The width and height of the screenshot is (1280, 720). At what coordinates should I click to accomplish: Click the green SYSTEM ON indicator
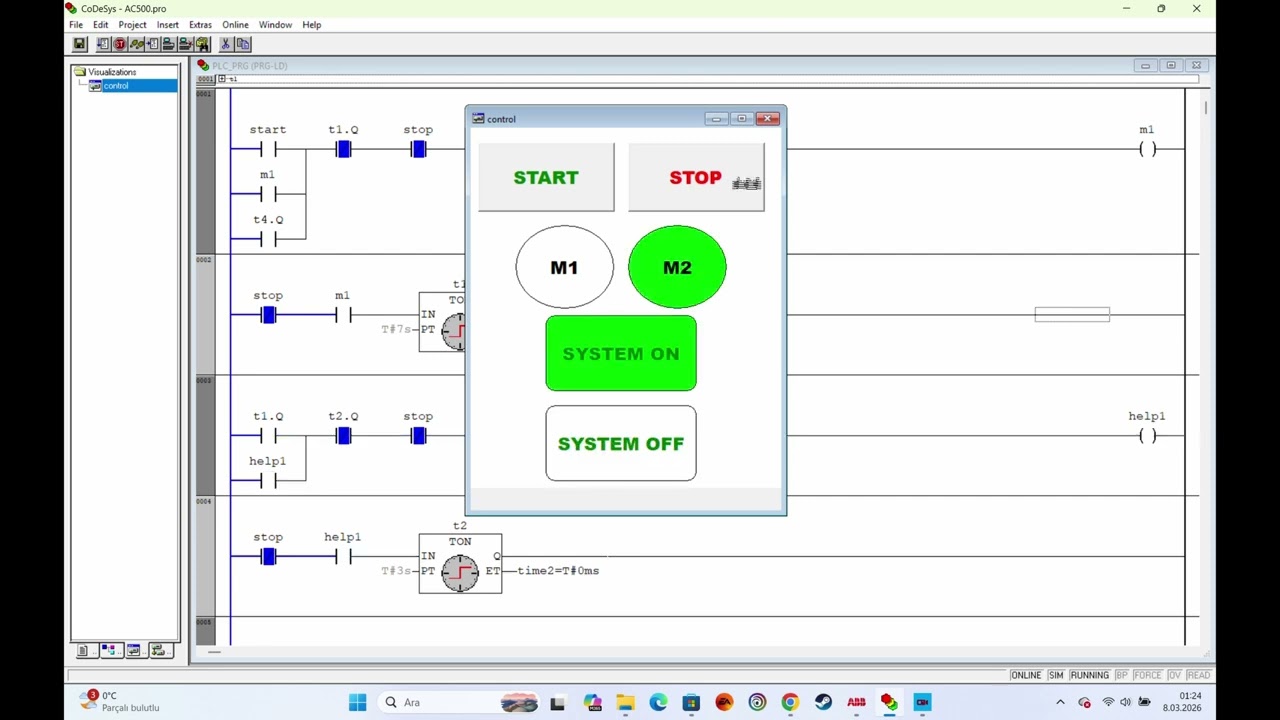click(621, 353)
